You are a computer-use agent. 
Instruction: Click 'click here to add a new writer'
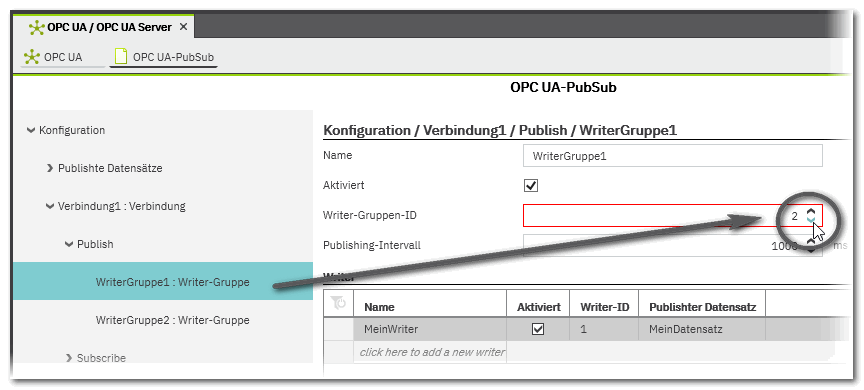432,352
